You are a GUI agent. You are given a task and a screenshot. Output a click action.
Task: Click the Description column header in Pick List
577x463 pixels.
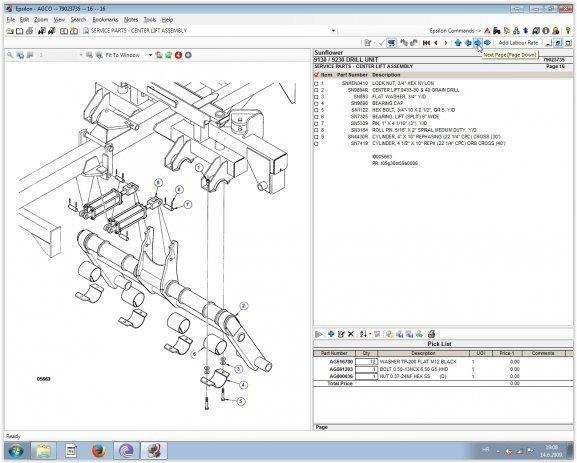(423, 353)
